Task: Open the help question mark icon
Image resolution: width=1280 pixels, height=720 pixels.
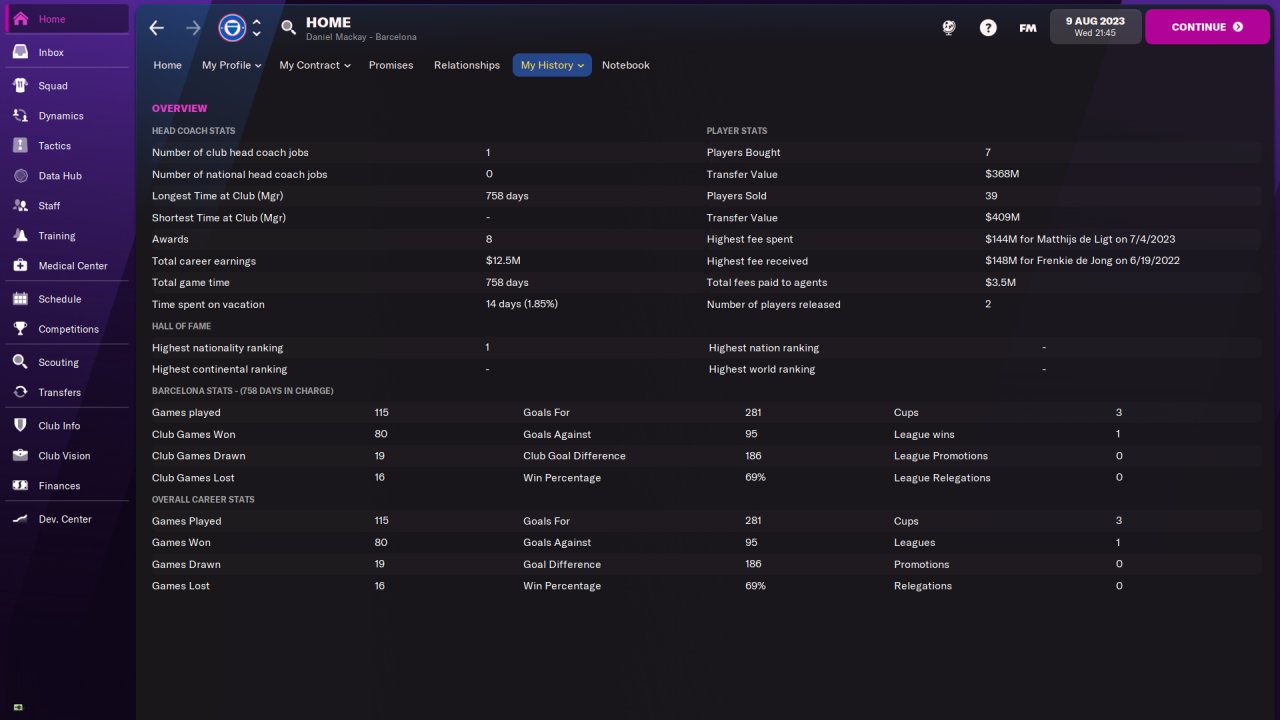Action: pos(988,28)
